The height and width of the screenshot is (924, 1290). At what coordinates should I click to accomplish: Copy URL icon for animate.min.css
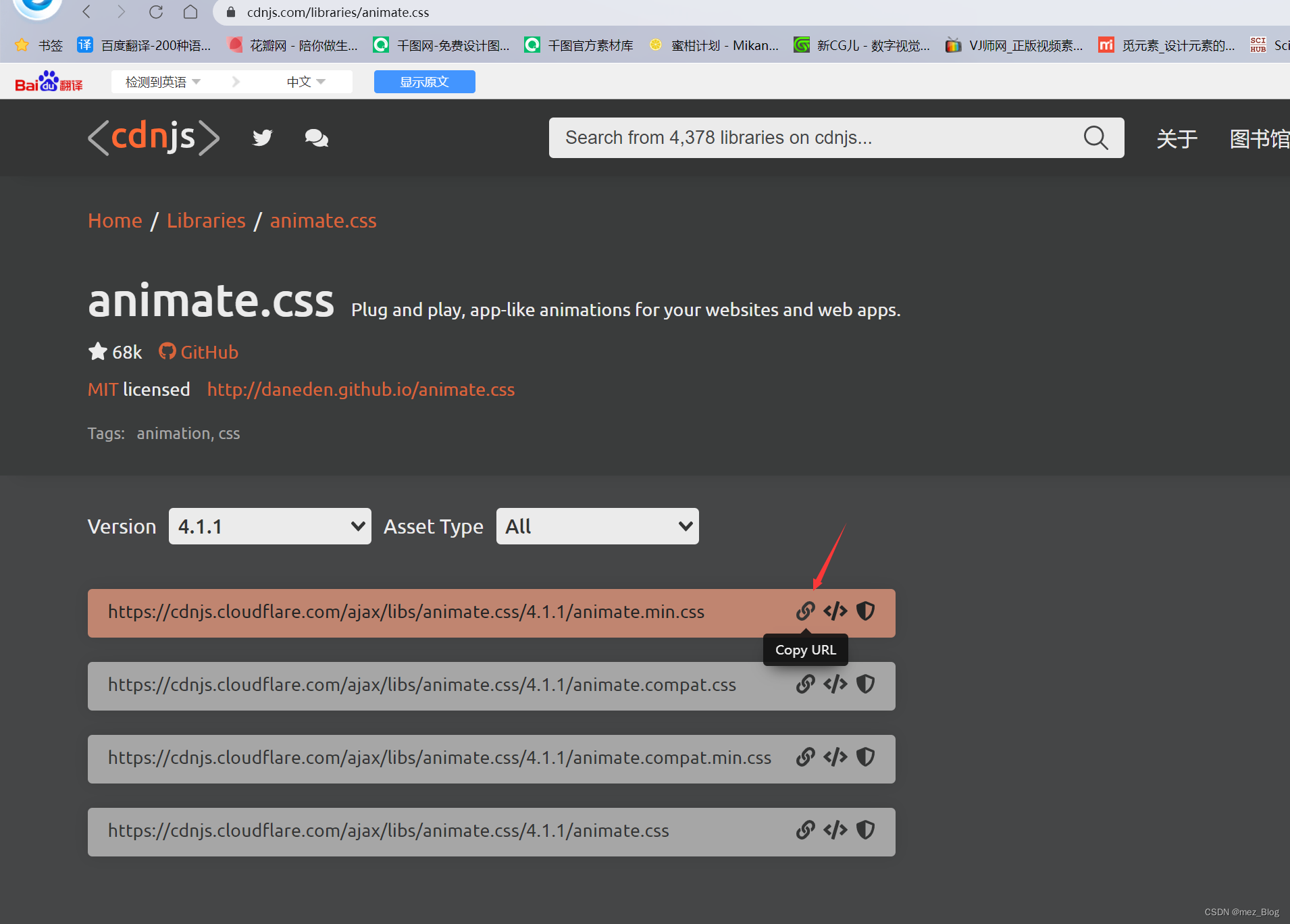pos(805,611)
